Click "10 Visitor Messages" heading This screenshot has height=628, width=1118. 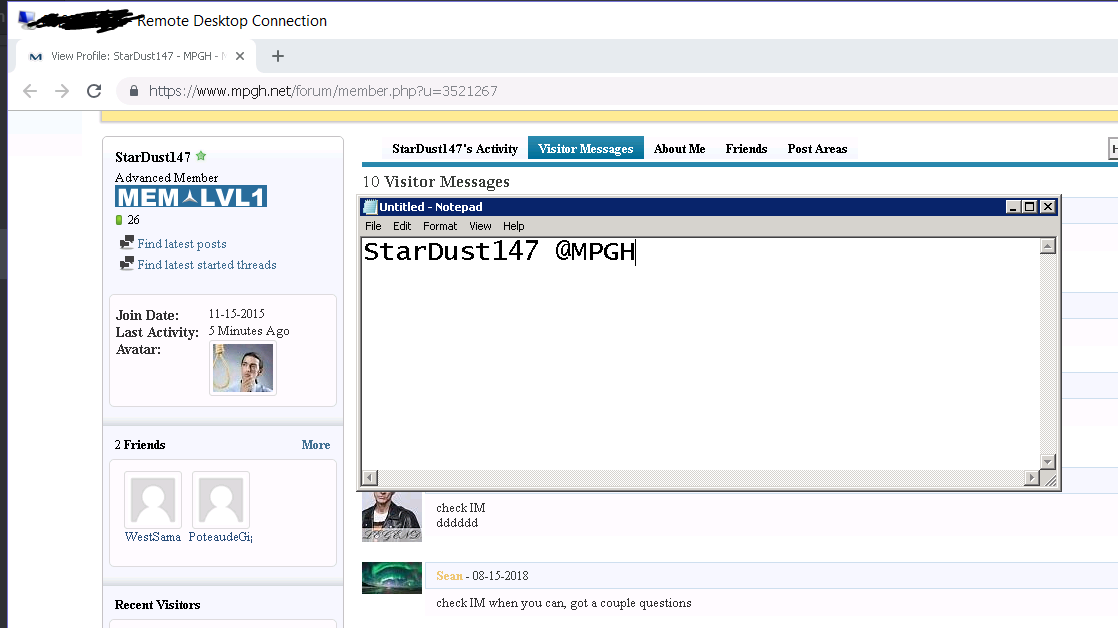436,182
